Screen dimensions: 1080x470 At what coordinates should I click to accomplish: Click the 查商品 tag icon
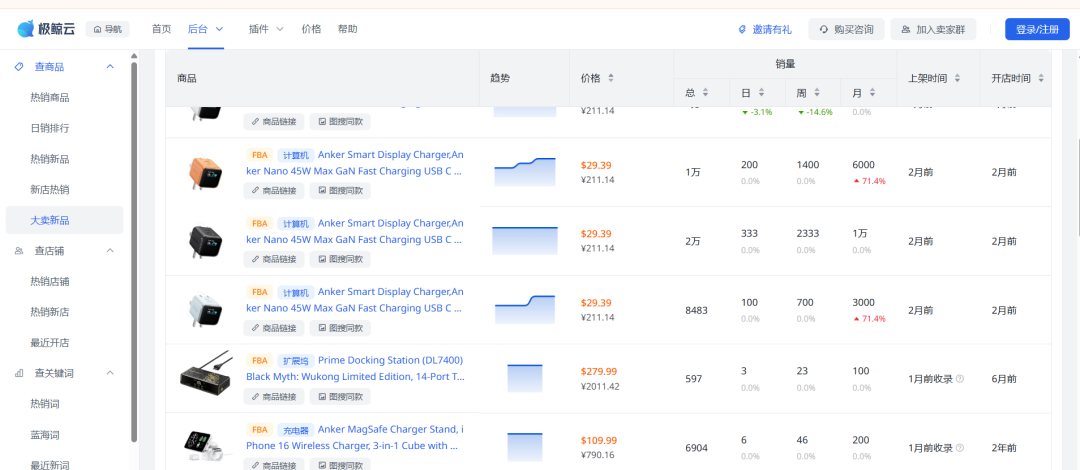pyautogui.click(x=19, y=67)
